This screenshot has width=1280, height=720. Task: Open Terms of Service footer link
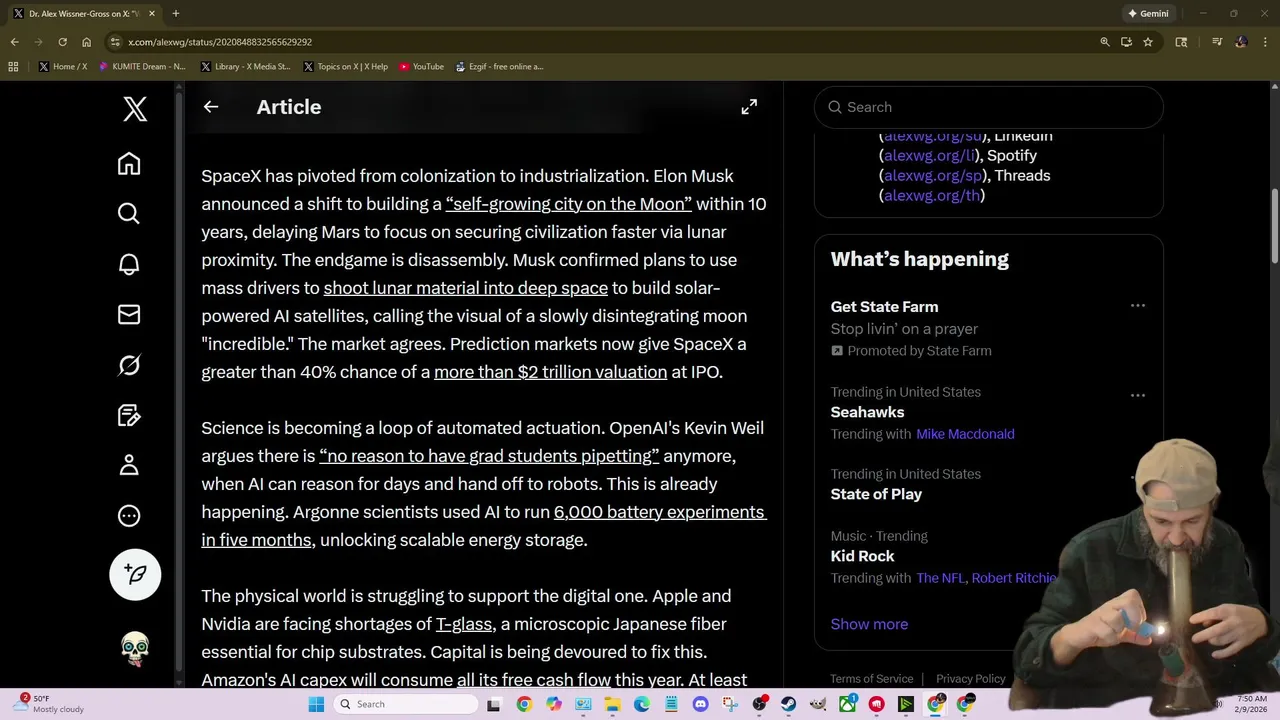(x=871, y=679)
